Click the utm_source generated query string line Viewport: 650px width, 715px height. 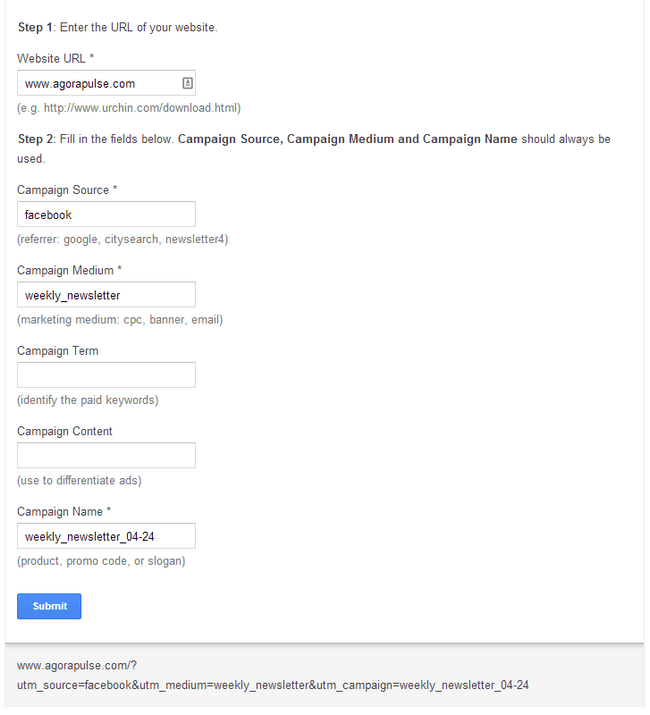pyautogui.click(x=273, y=685)
